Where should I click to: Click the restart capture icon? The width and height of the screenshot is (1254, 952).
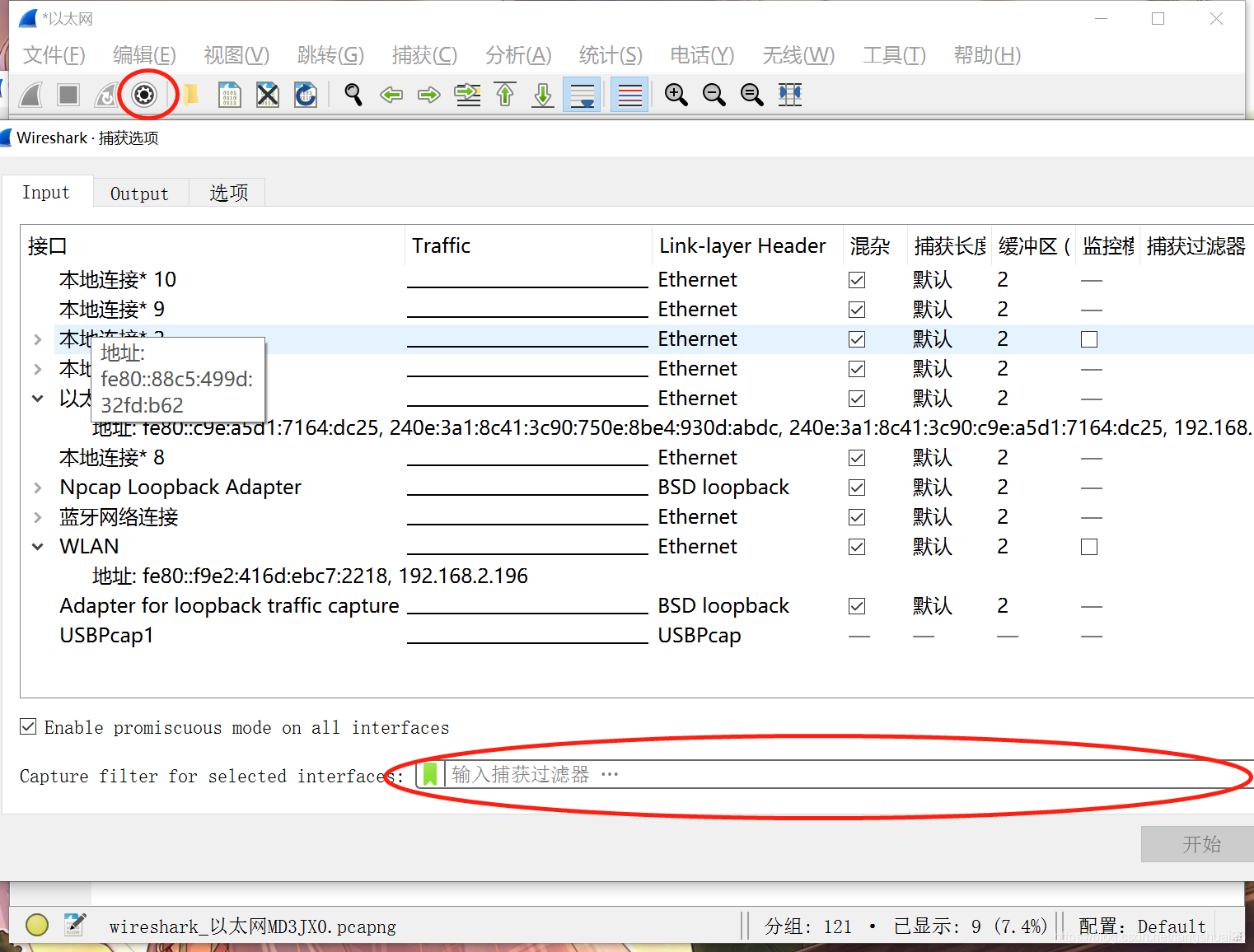tap(105, 95)
